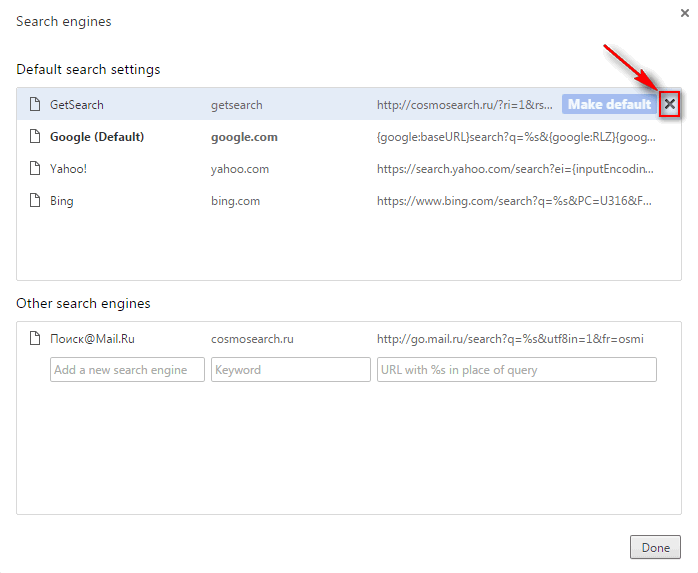Click the GetSearch page icon

click(x=35, y=104)
